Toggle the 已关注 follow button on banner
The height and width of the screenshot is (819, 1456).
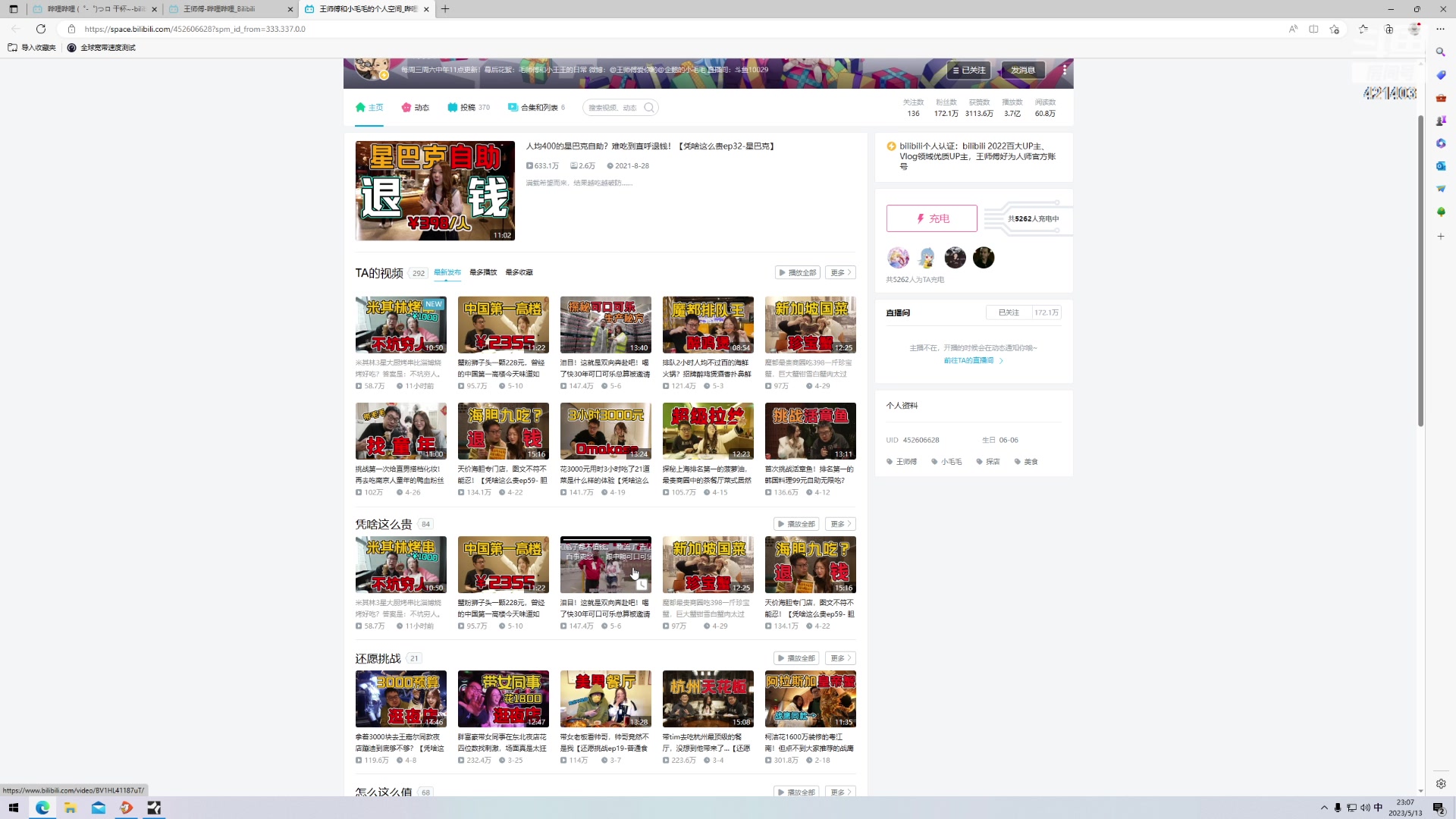click(970, 70)
